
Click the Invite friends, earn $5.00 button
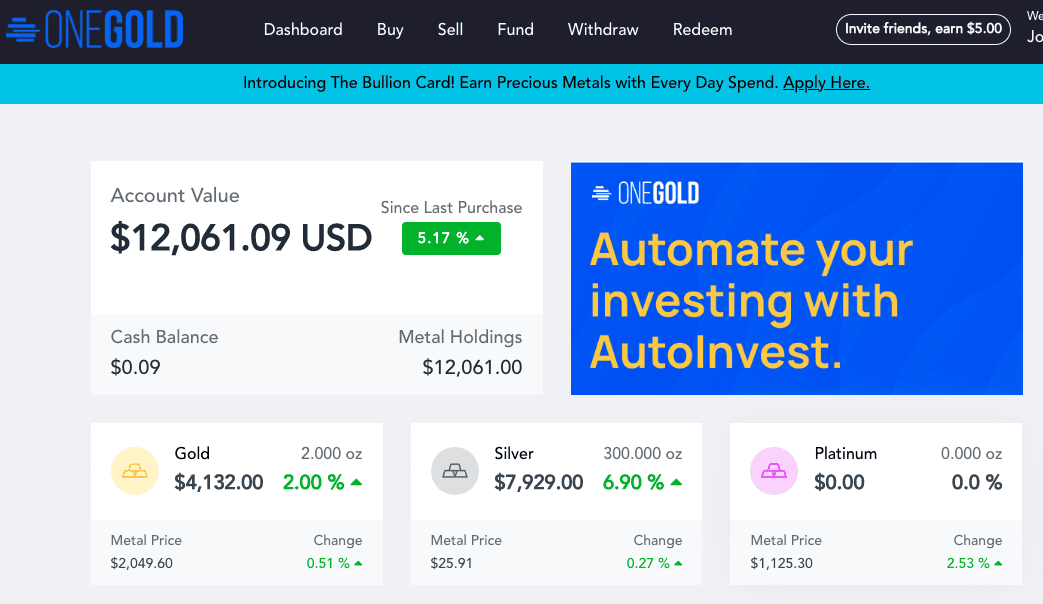coord(923,29)
